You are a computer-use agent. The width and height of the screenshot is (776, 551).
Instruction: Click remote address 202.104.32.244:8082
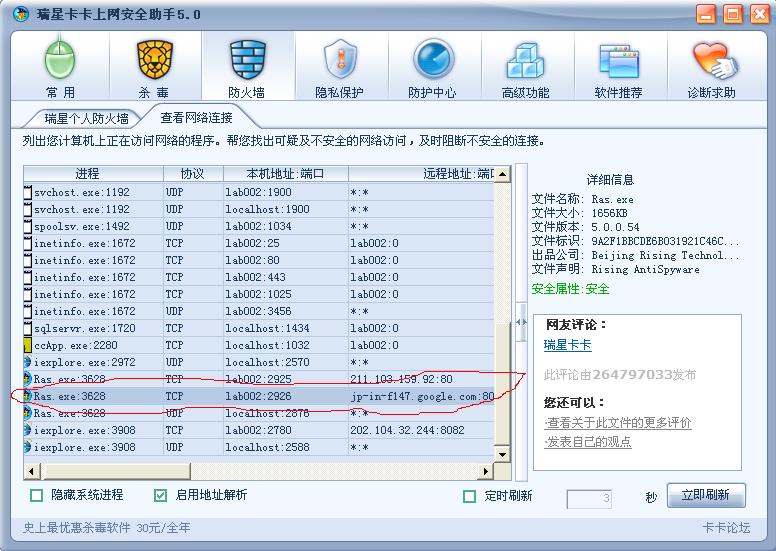(x=407, y=430)
